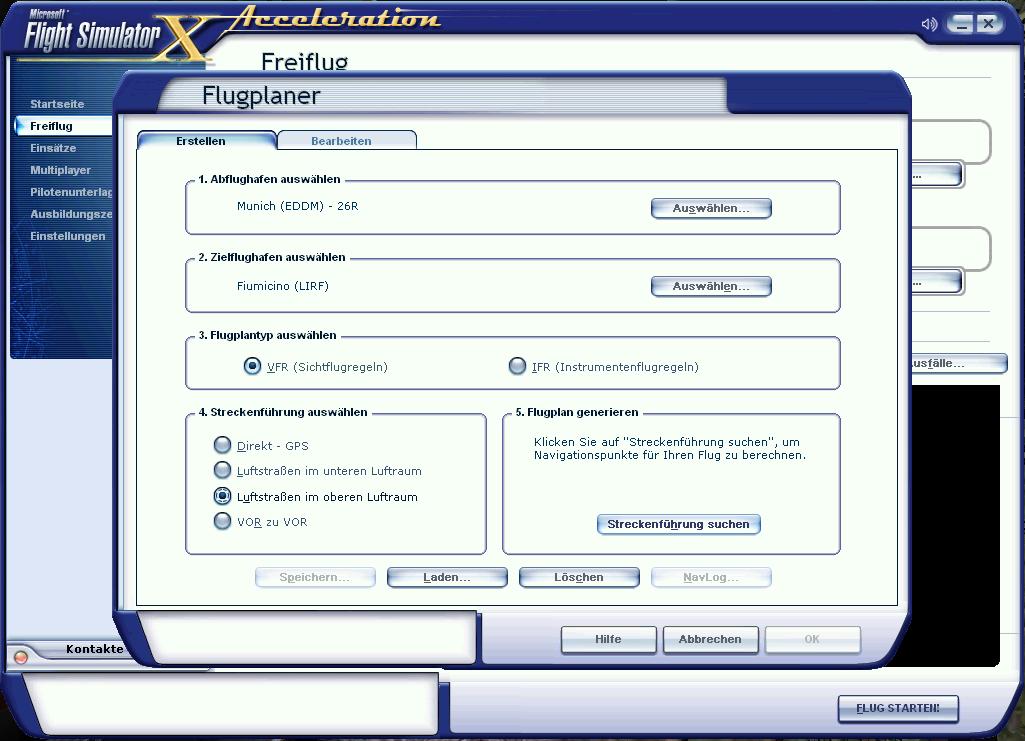1025x741 pixels.
Task: Open Freiflug in the sidebar
Action: (63, 126)
